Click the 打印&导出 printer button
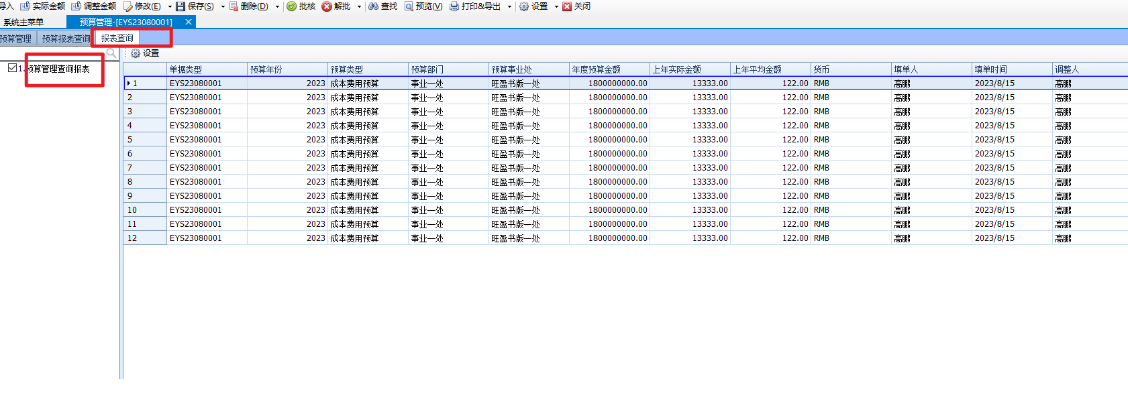This screenshot has width=1128, height=420. tap(476, 6)
